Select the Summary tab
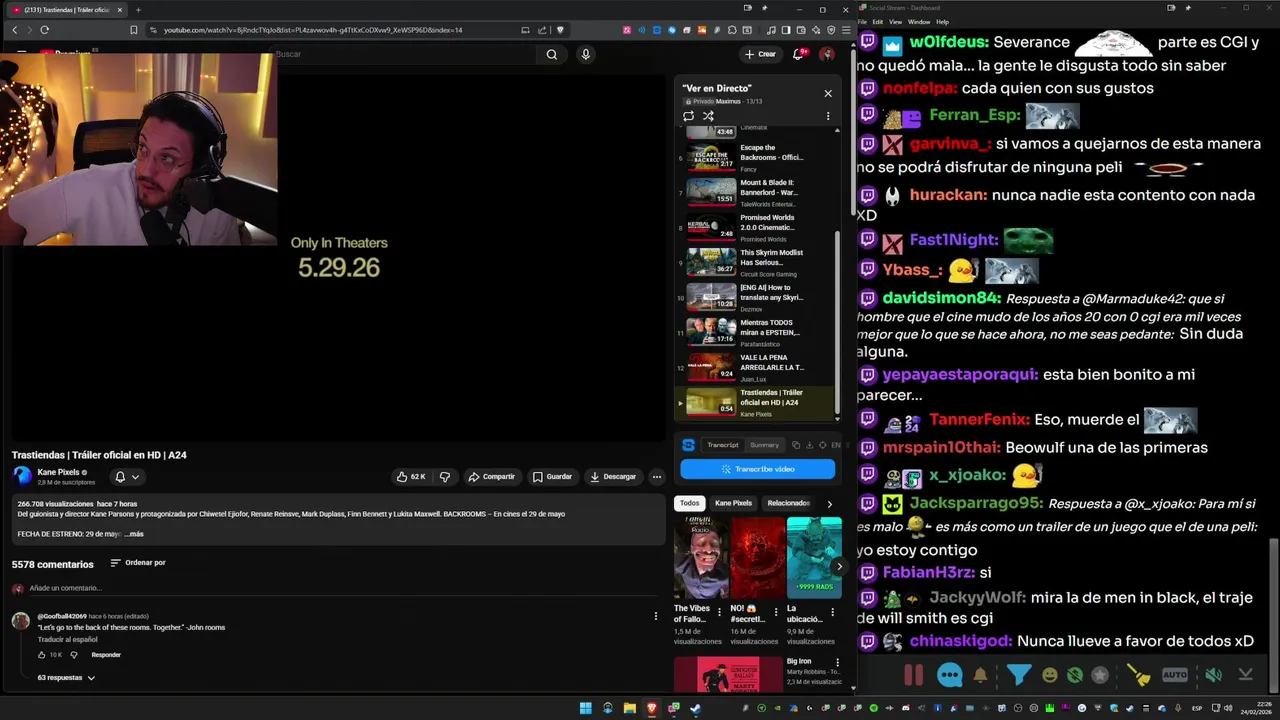This screenshot has width=1280, height=720. (764, 445)
